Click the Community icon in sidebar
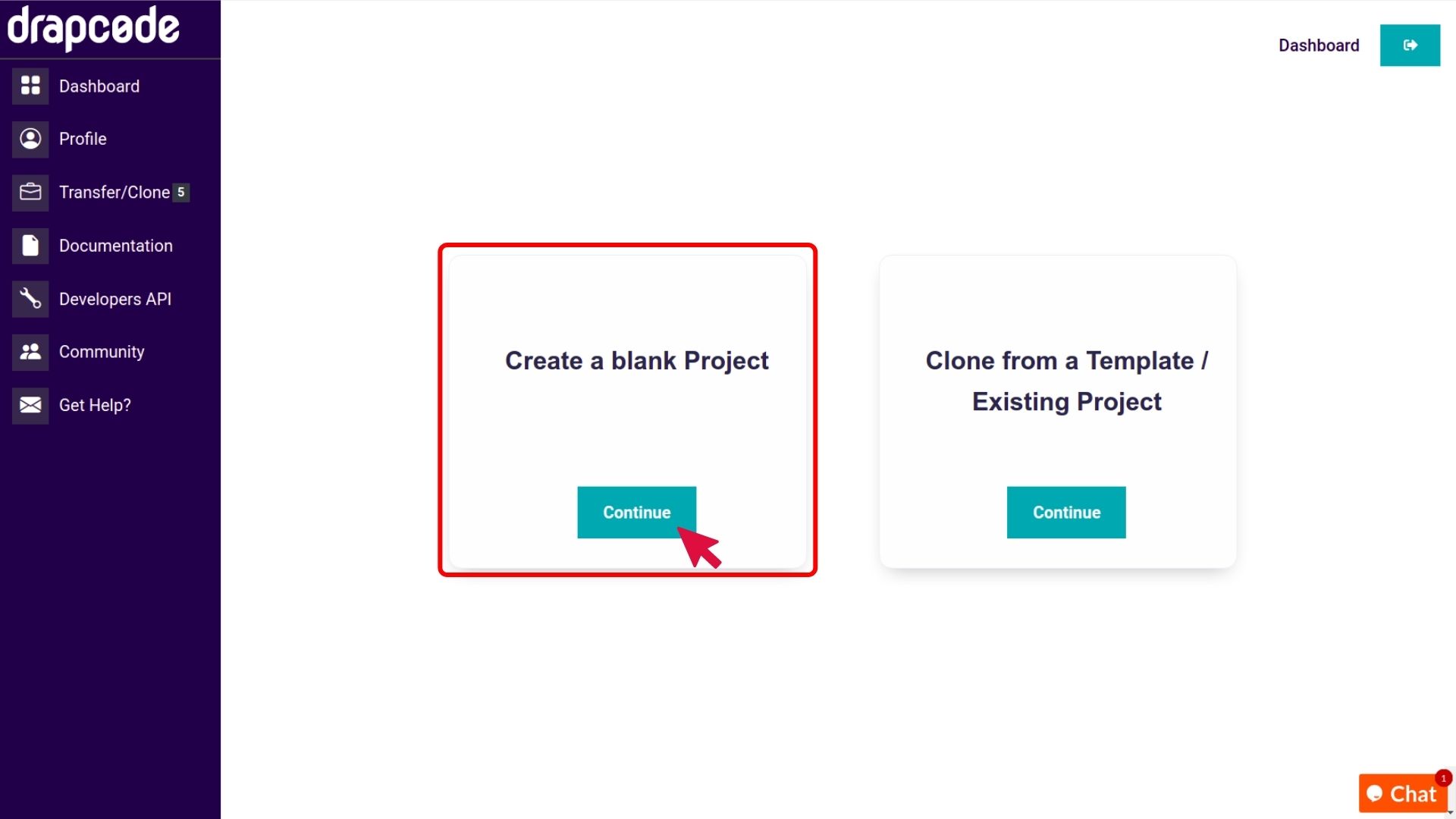1456x819 pixels. click(x=30, y=352)
